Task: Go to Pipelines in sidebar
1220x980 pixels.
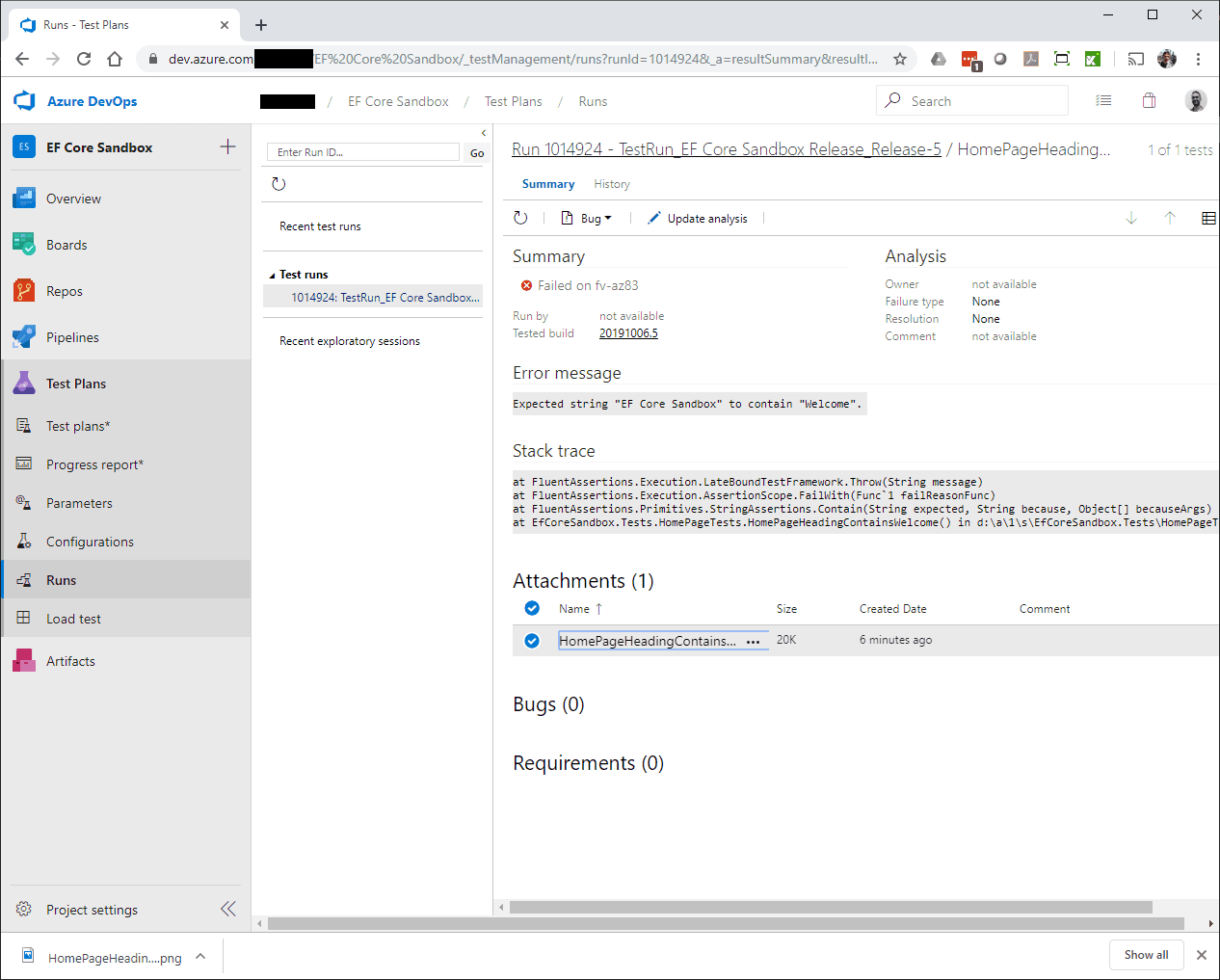Action: tap(72, 337)
